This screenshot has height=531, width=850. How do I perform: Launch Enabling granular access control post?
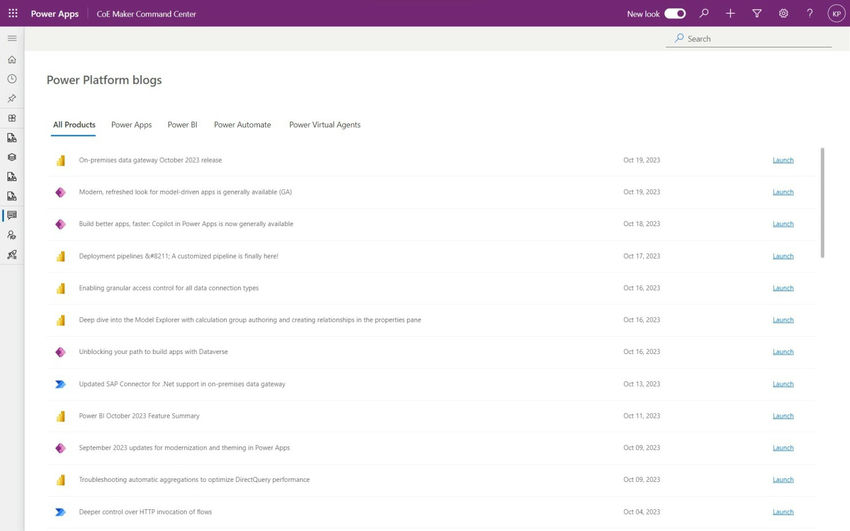[x=783, y=288]
